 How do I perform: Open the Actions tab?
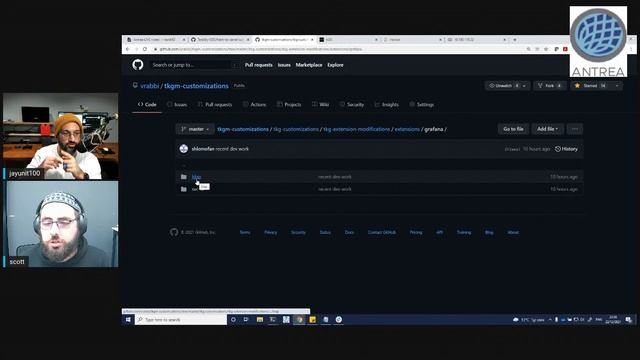coord(254,104)
